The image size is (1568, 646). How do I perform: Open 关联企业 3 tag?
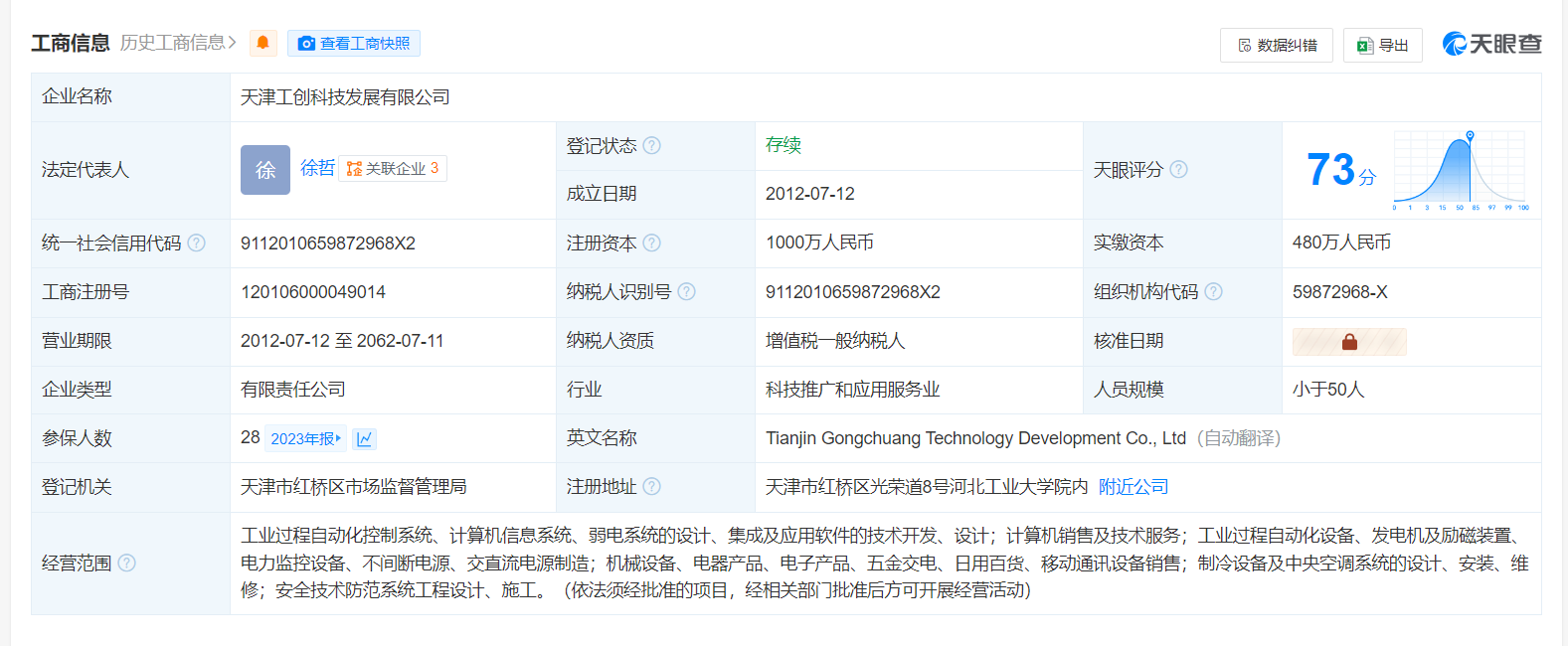point(393,169)
